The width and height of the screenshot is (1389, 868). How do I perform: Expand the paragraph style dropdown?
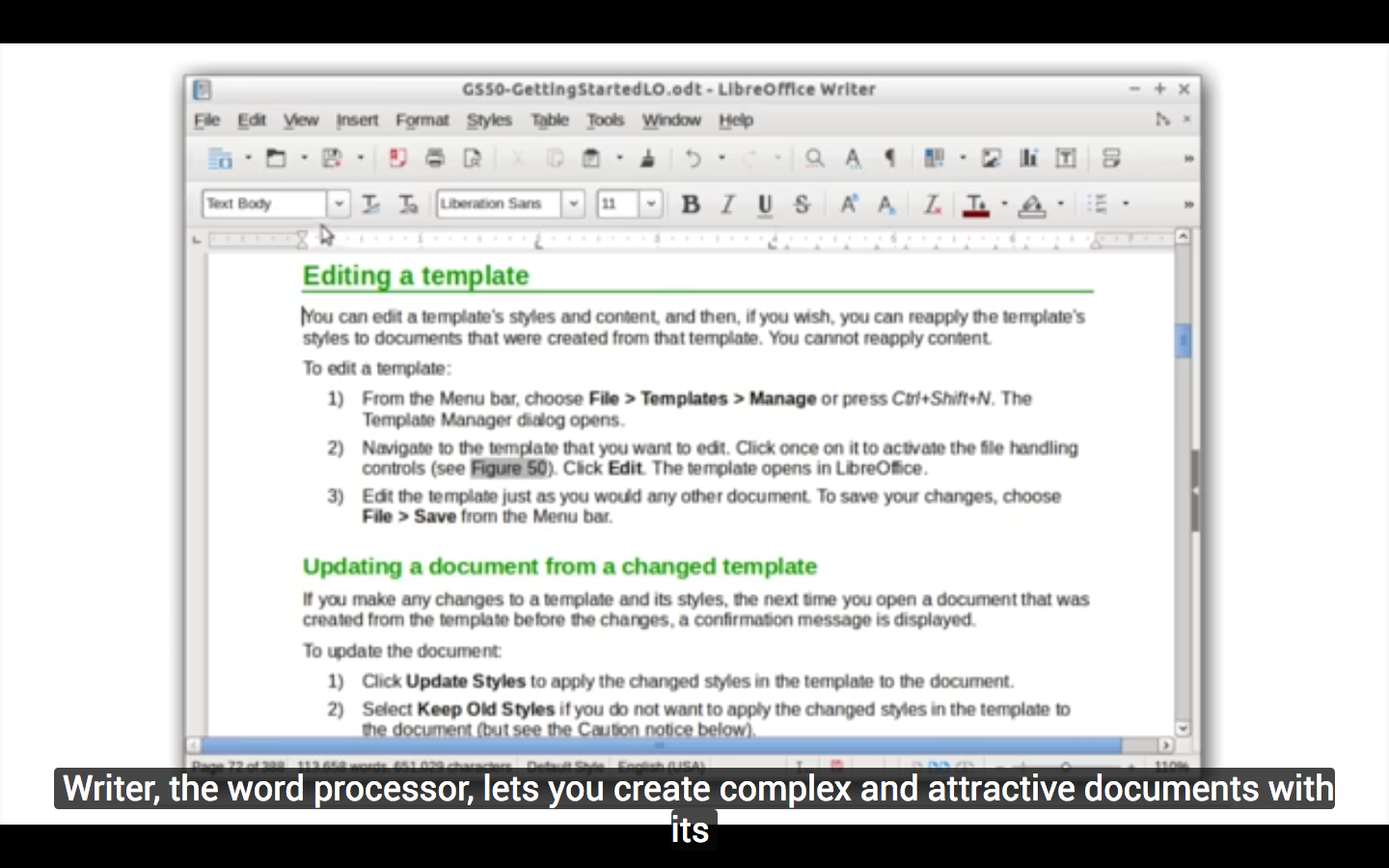pyautogui.click(x=339, y=203)
